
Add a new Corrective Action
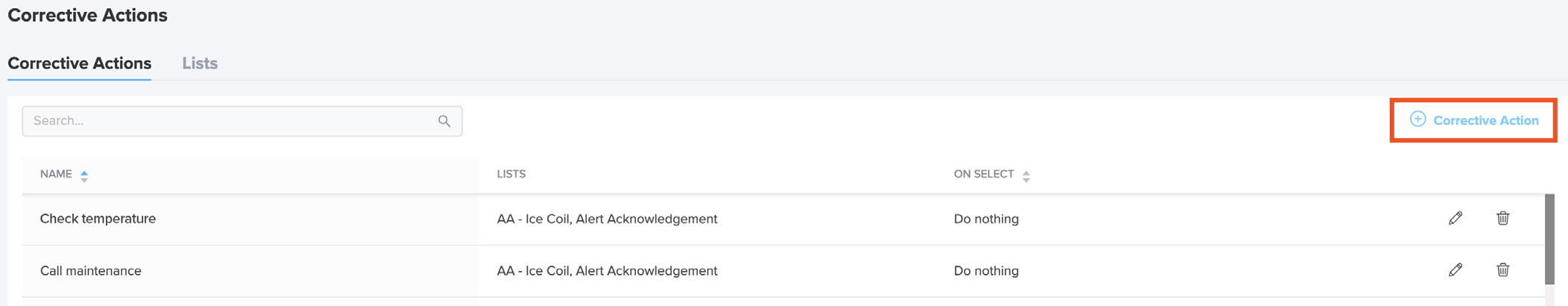pyautogui.click(x=1473, y=120)
